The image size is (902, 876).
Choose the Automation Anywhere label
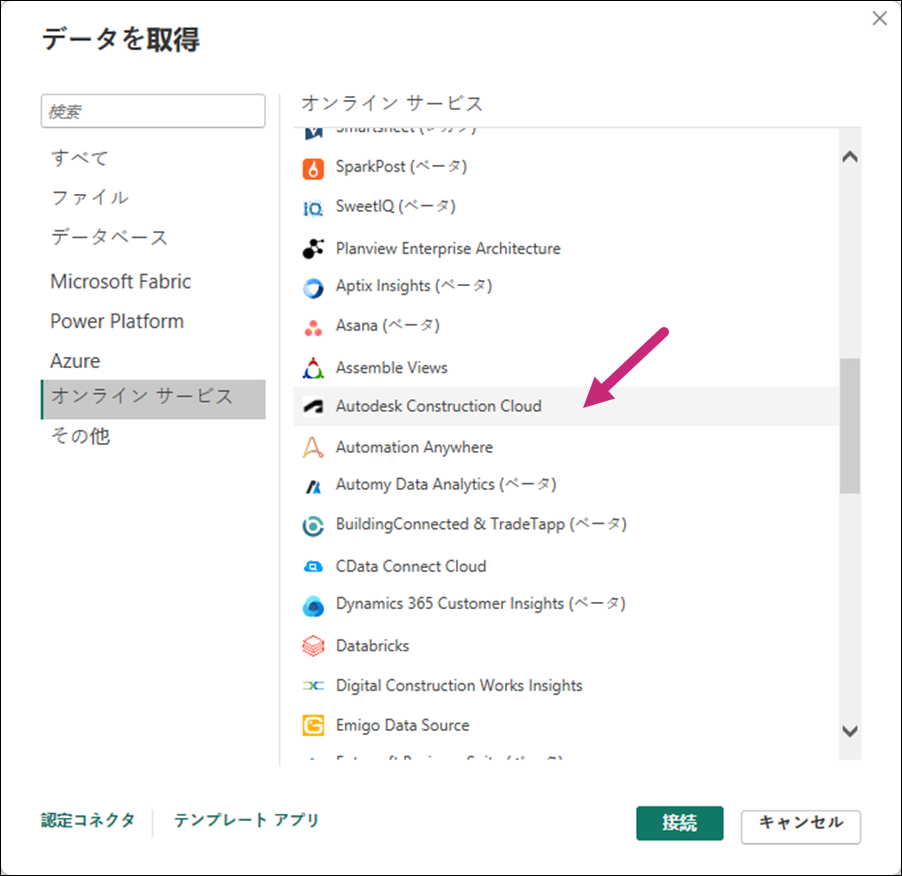pos(414,447)
